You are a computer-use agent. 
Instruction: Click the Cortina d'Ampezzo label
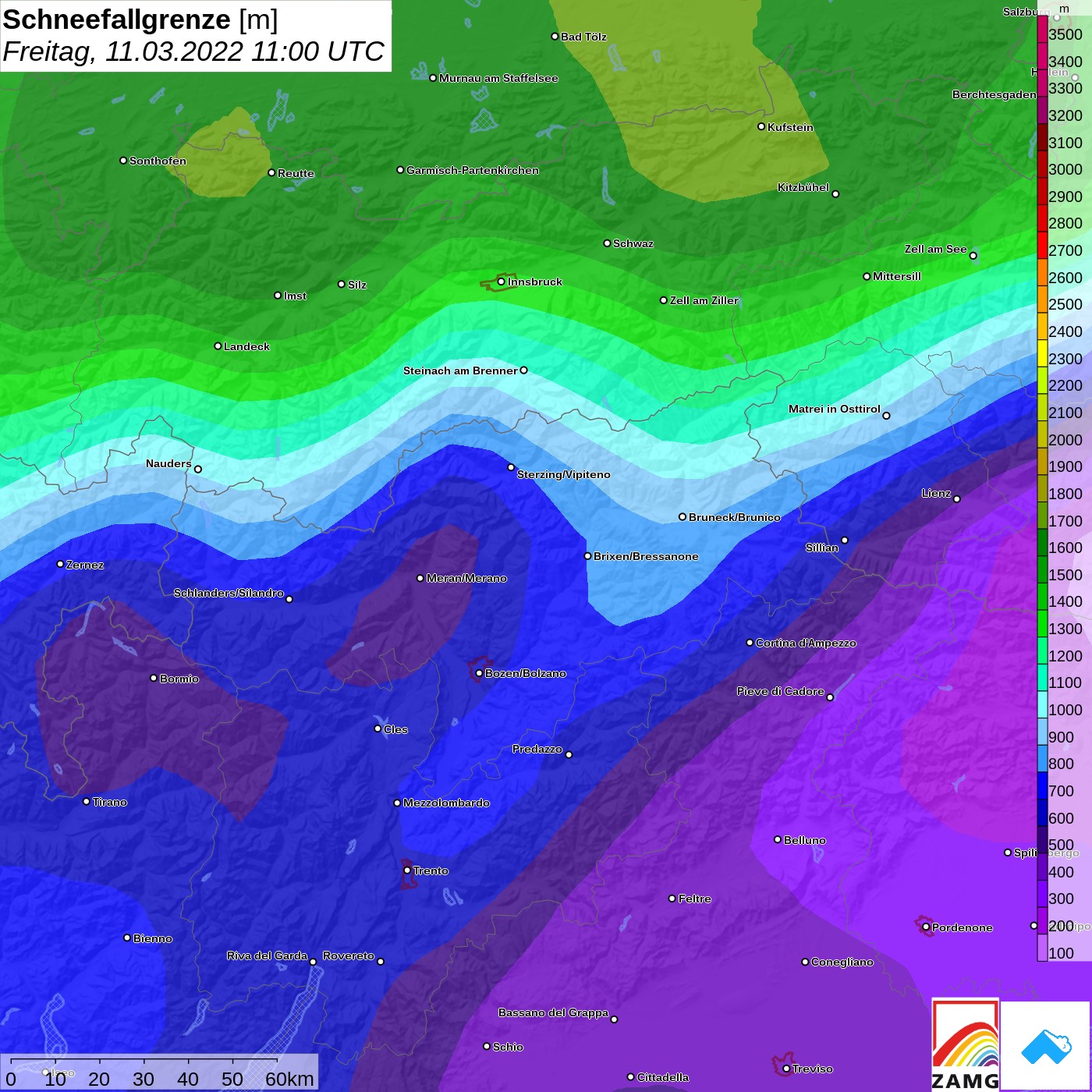tap(806, 643)
